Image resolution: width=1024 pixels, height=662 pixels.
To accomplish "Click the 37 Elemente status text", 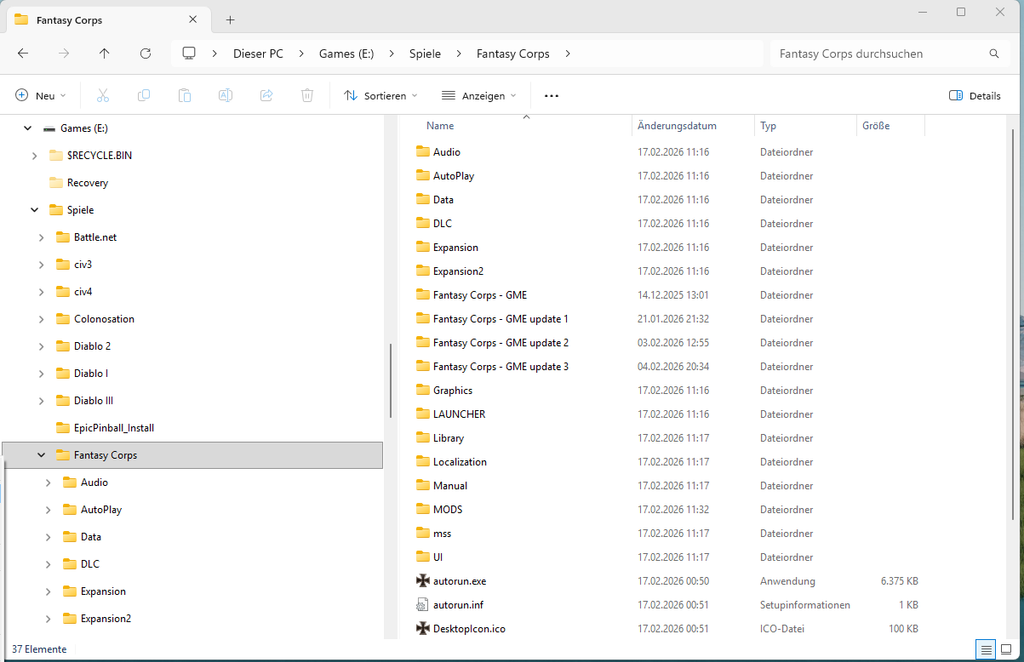I will [x=39, y=649].
